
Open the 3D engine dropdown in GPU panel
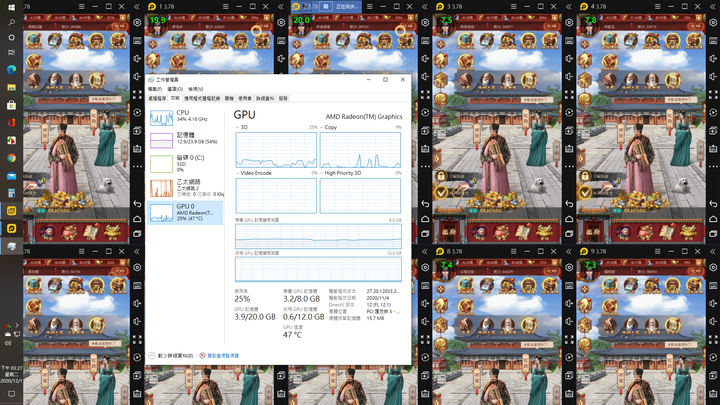pos(242,127)
